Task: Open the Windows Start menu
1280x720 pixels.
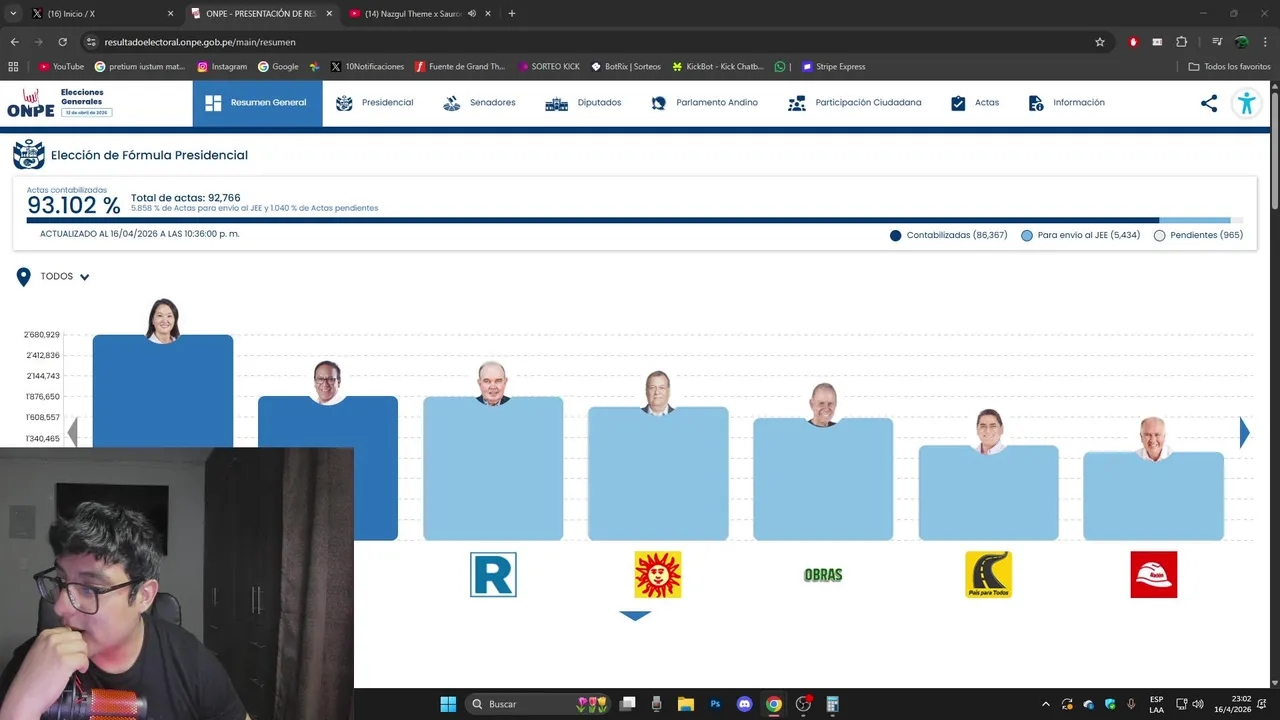Action: pos(448,704)
